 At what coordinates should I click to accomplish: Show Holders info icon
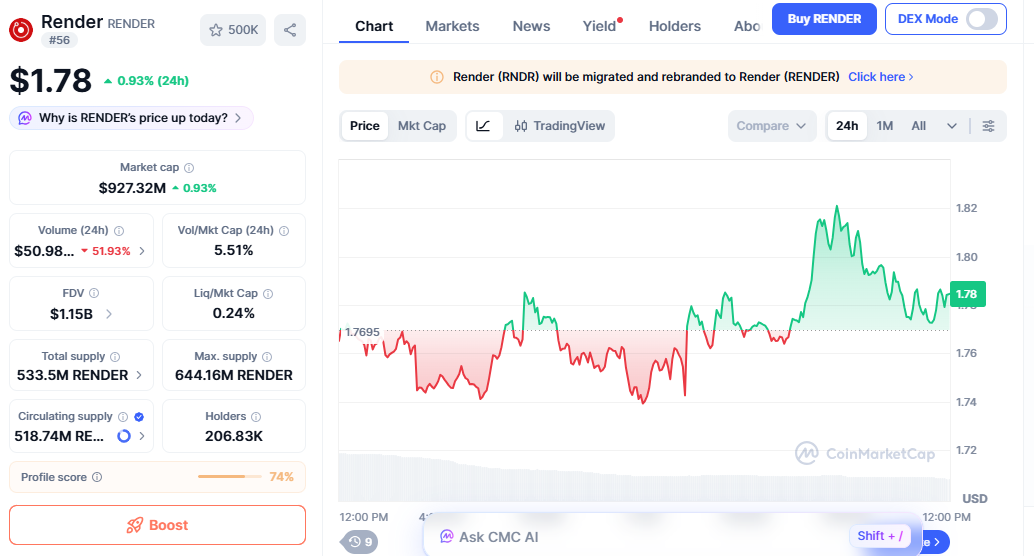[256, 417]
